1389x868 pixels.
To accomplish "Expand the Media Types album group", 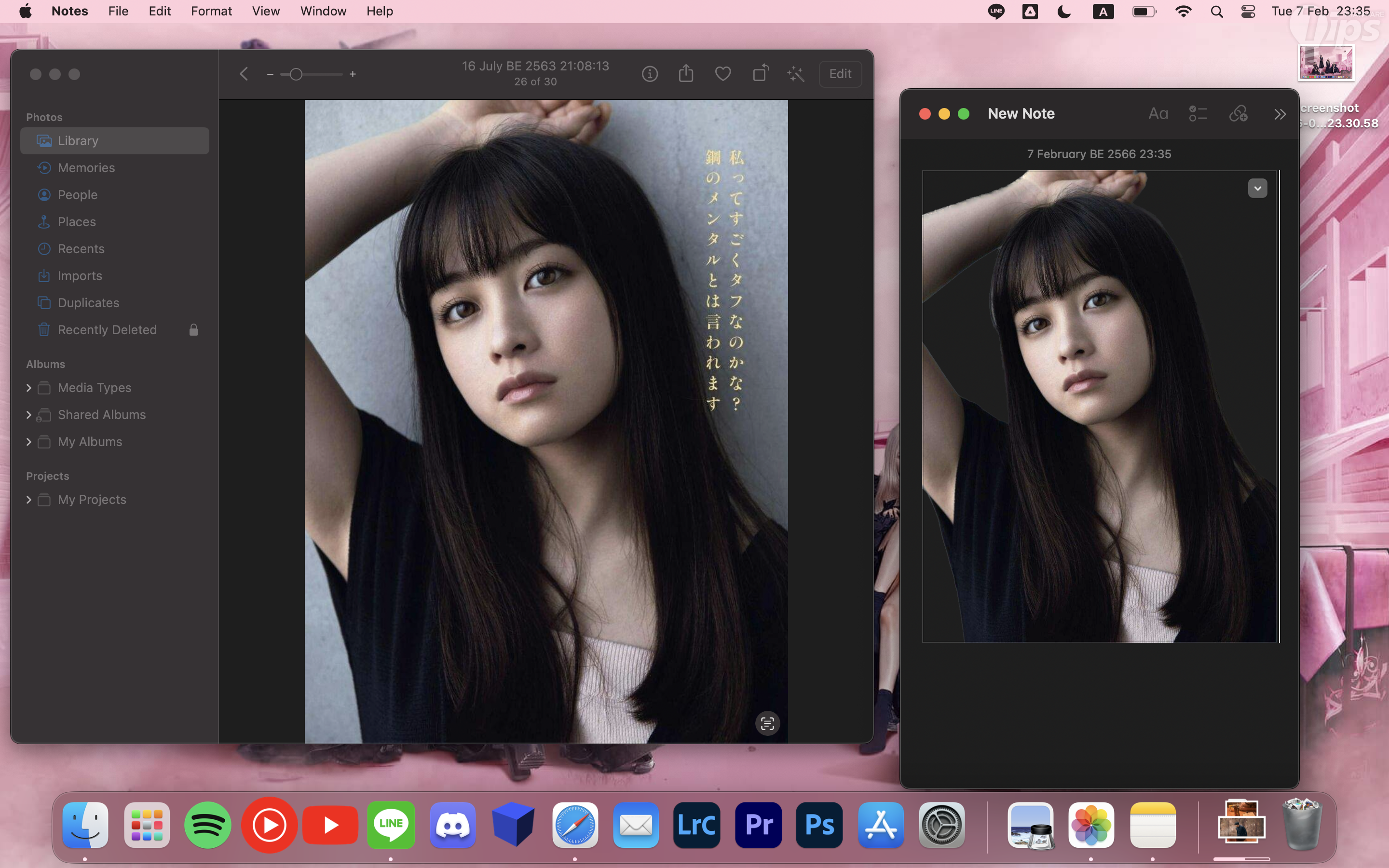I will (29, 388).
